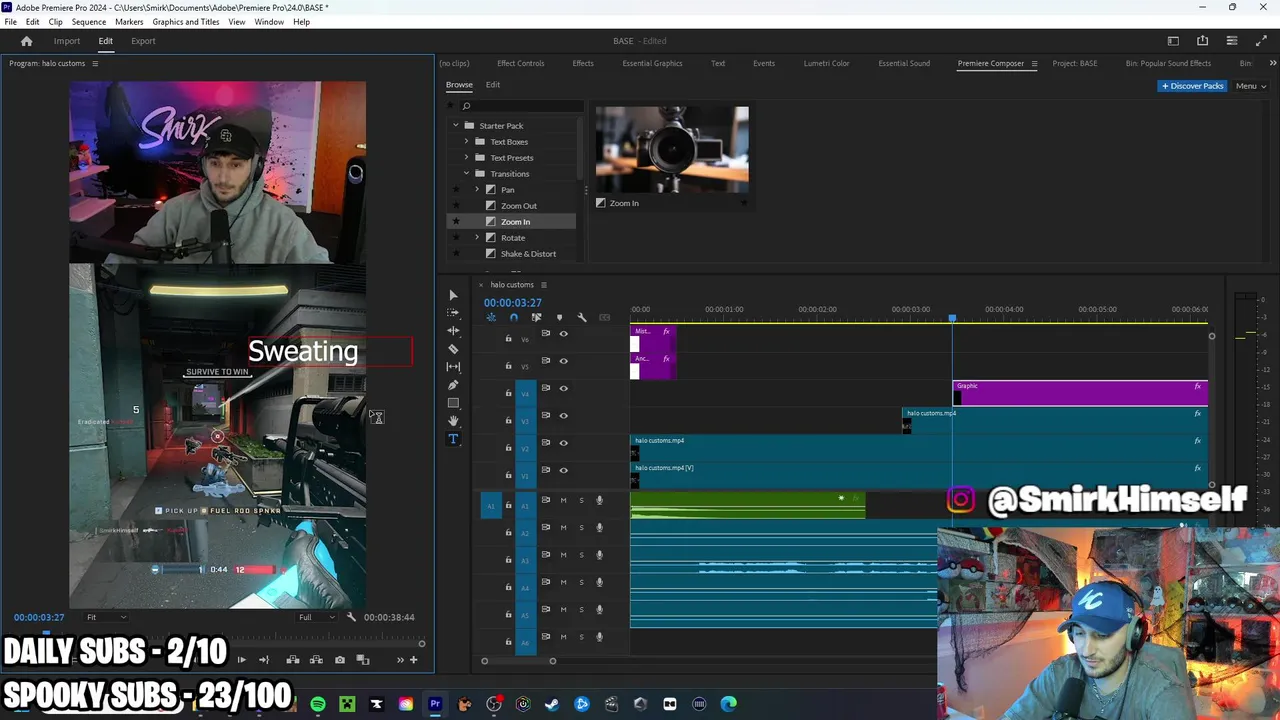This screenshot has height=720, width=1280.
Task: Click the insert-sequence-as-nest icon in timeline
Action: pyautogui.click(x=491, y=318)
